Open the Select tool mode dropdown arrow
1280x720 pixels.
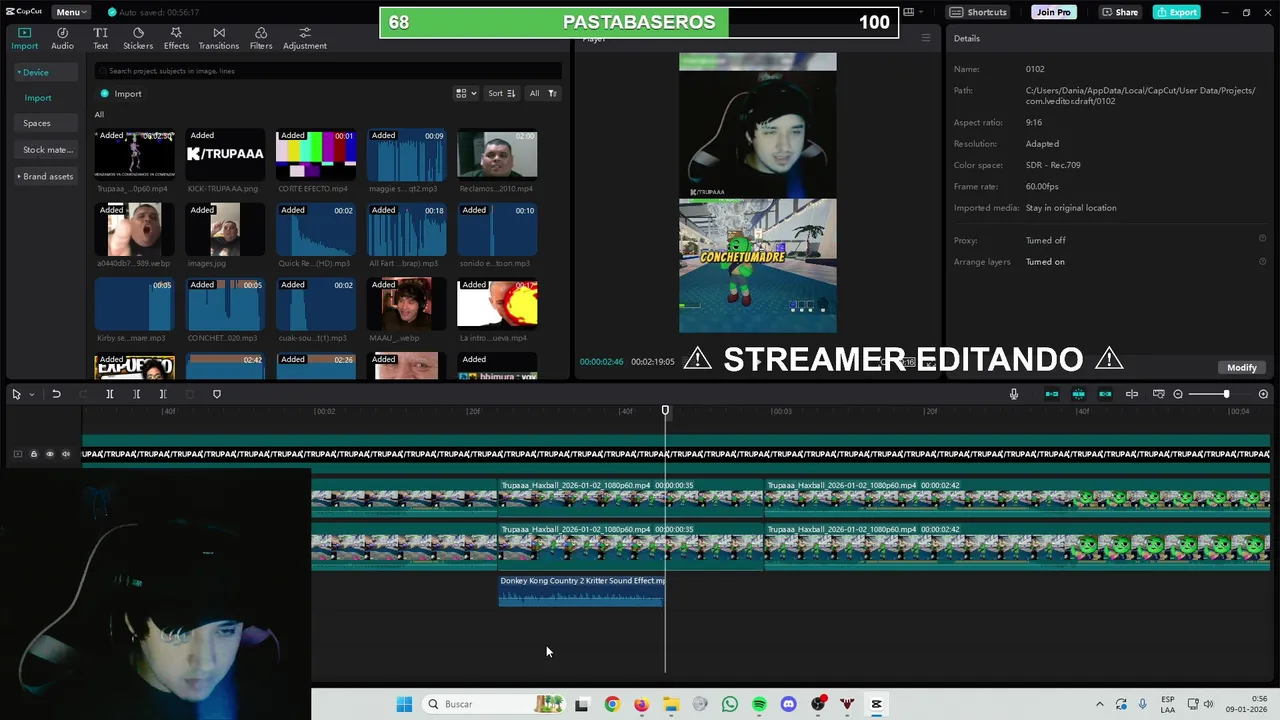(31, 394)
